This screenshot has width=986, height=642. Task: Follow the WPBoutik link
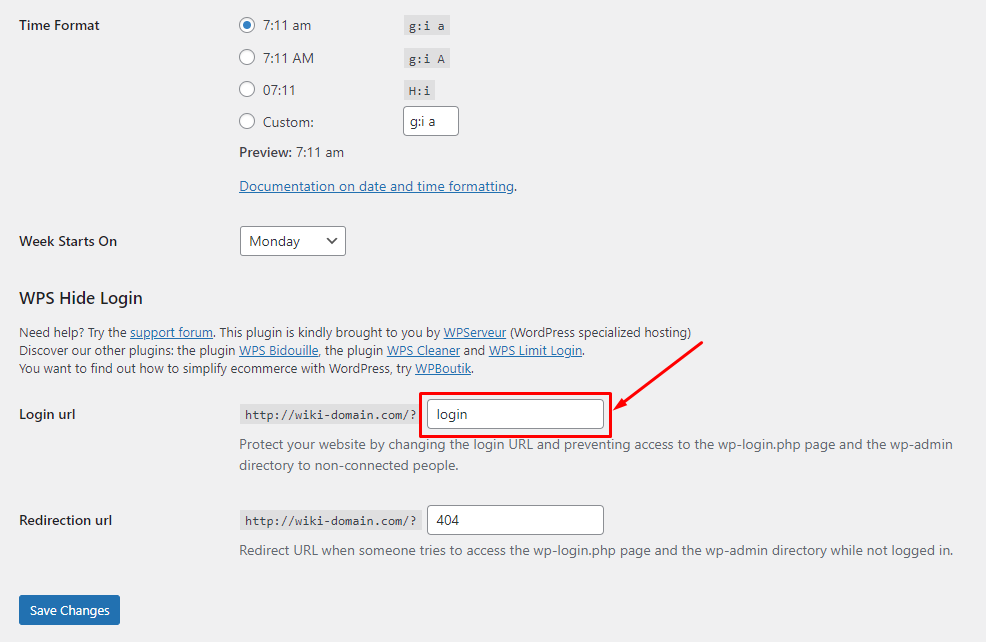[443, 368]
